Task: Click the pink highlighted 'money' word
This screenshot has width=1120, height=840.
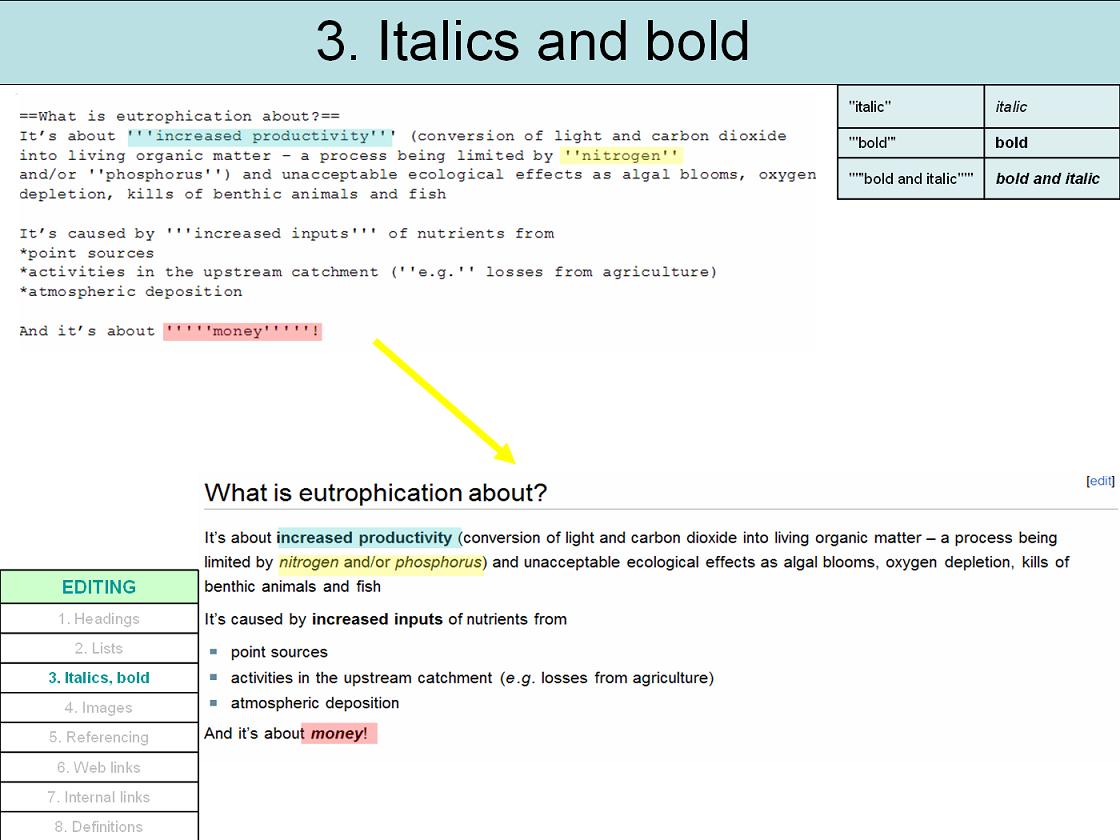Action: 336,734
